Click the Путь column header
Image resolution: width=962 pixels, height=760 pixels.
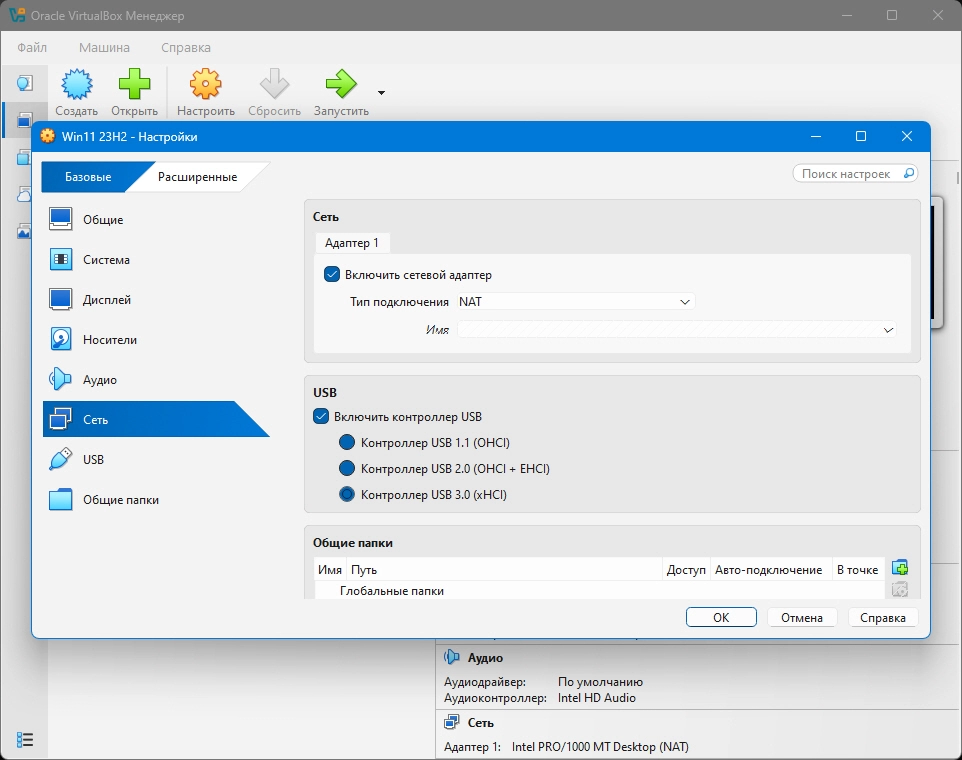click(504, 570)
